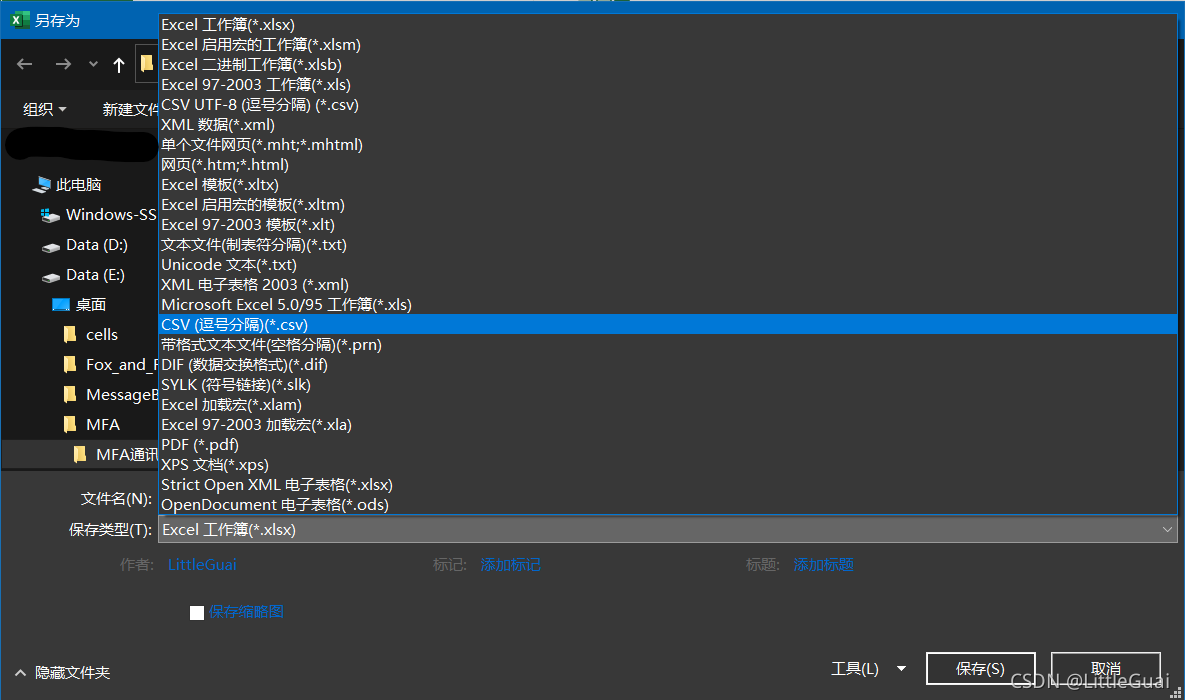Viewport: 1185px width, 700px height.
Task: Choose highlighted CSV (逗号分隔)(*.csv)
Action: pos(668,325)
